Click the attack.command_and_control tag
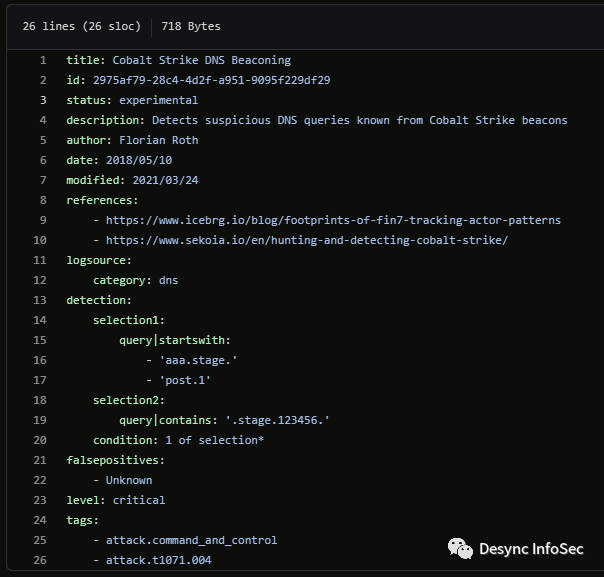Viewport: 604px width, 577px height. tap(191, 540)
